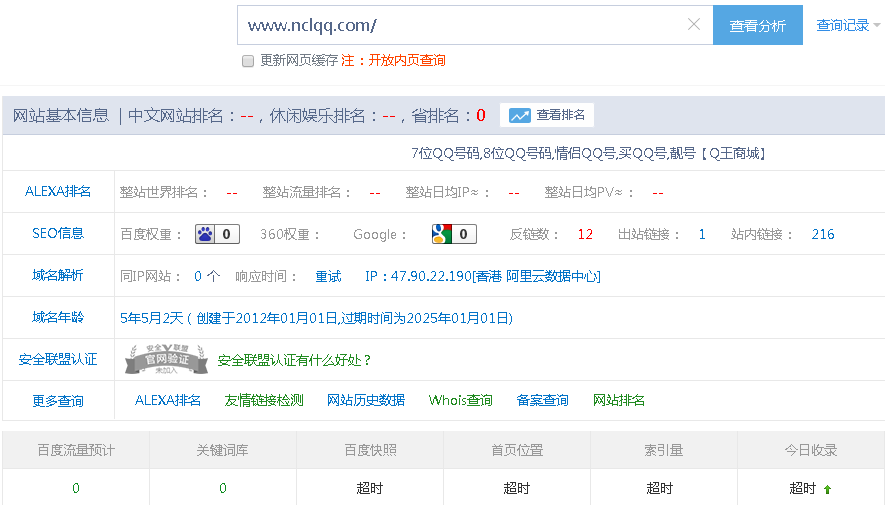885x505 pixels.
Task: Click 重试 to retry response time
Action: tap(328, 277)
